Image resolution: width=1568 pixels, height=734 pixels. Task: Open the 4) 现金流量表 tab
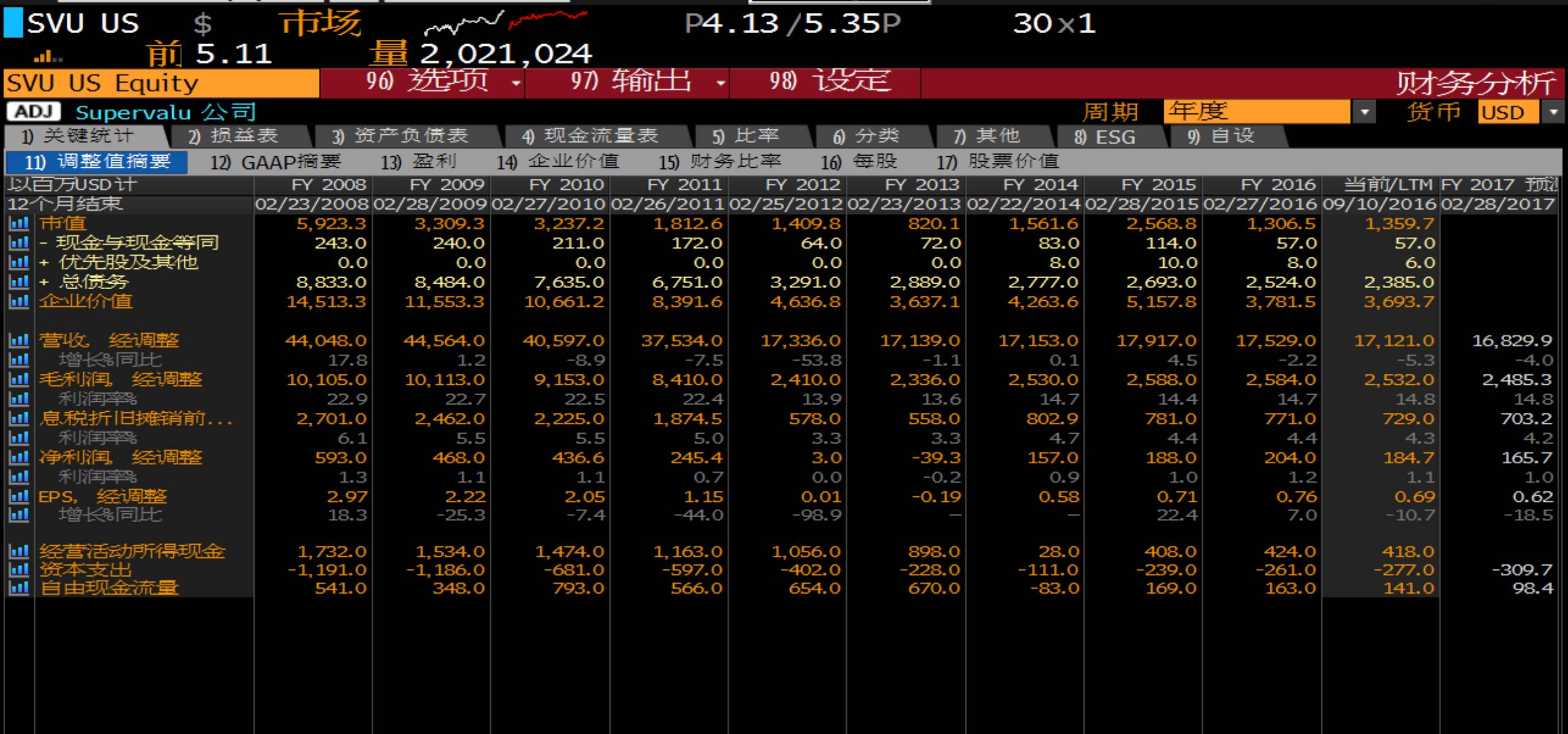click(x=590, y=136)
